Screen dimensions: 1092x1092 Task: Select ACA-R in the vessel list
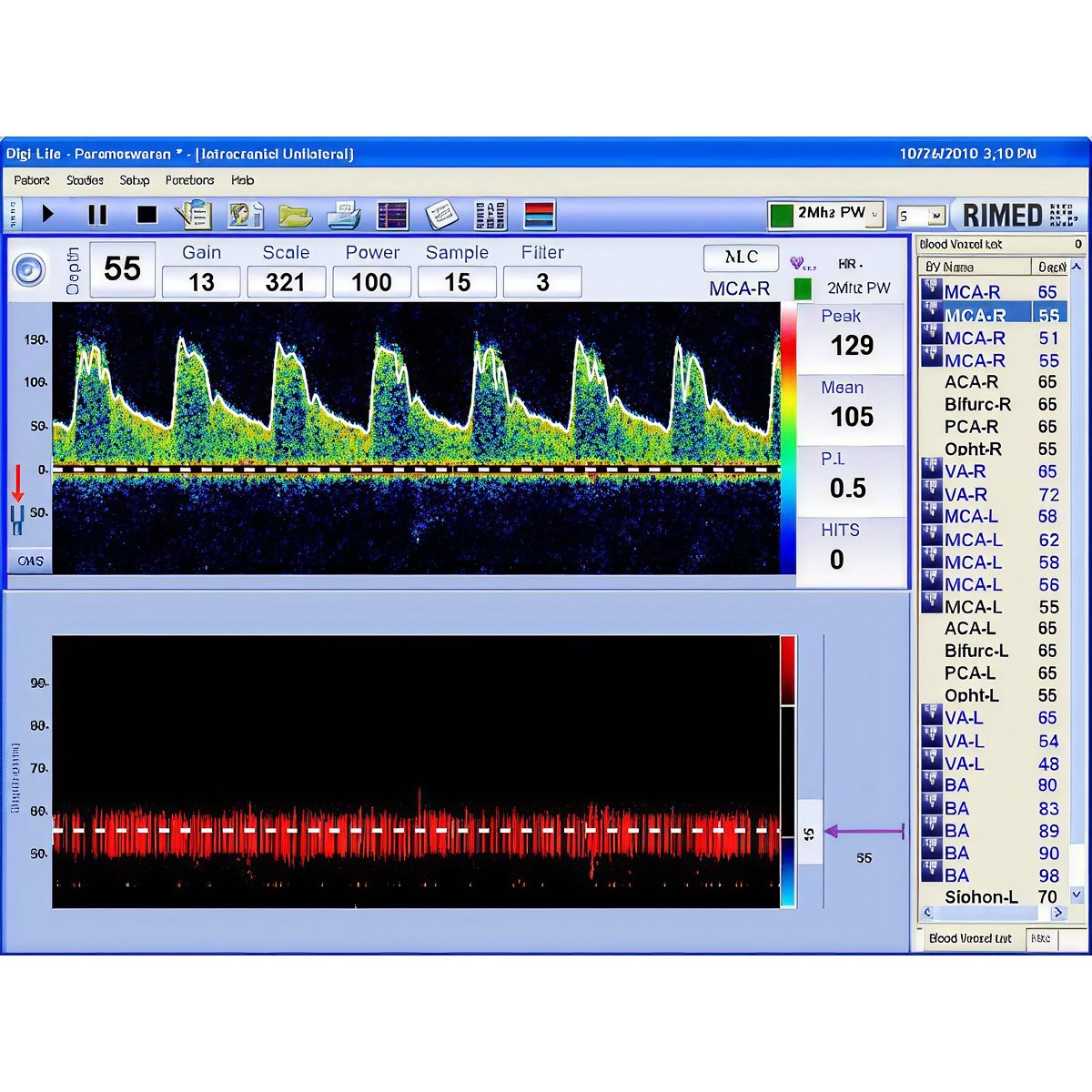tap(971, 382)
